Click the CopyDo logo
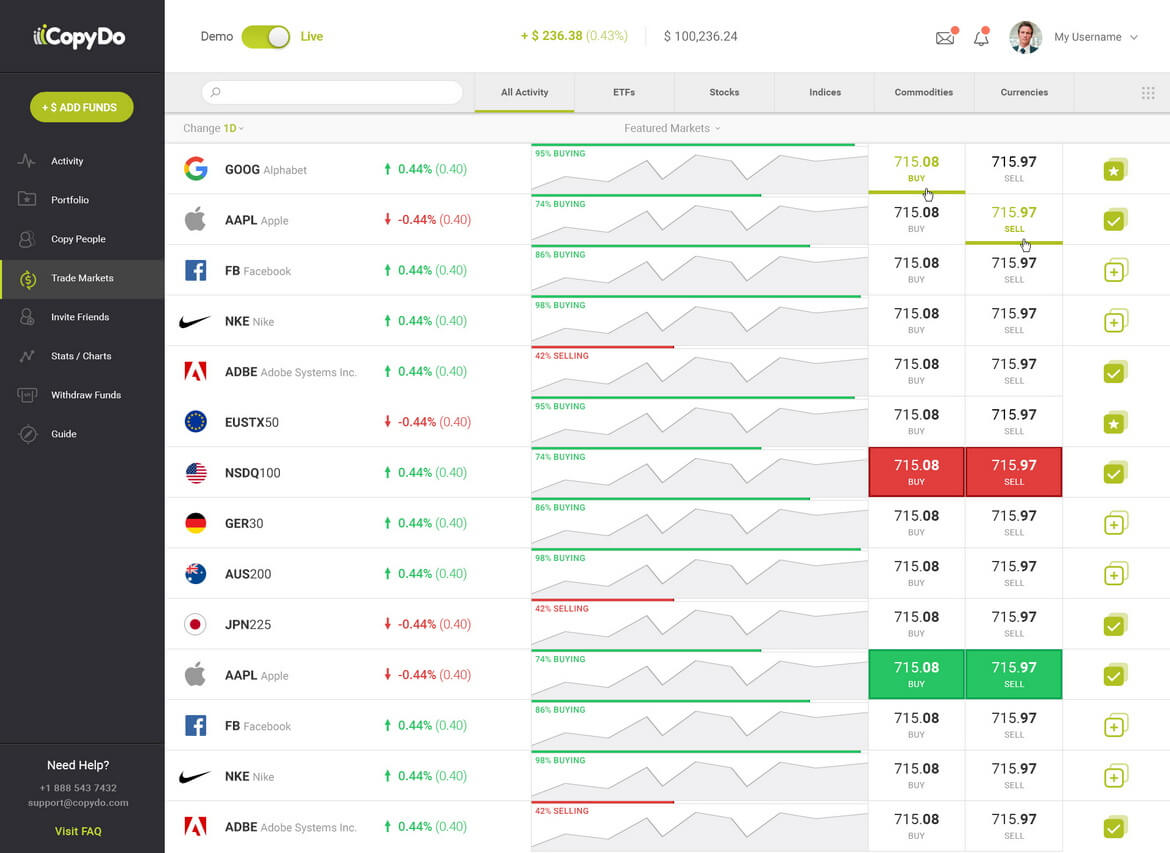The width and height of the screenshot is (1170, 853). click(x=78, y=36)
